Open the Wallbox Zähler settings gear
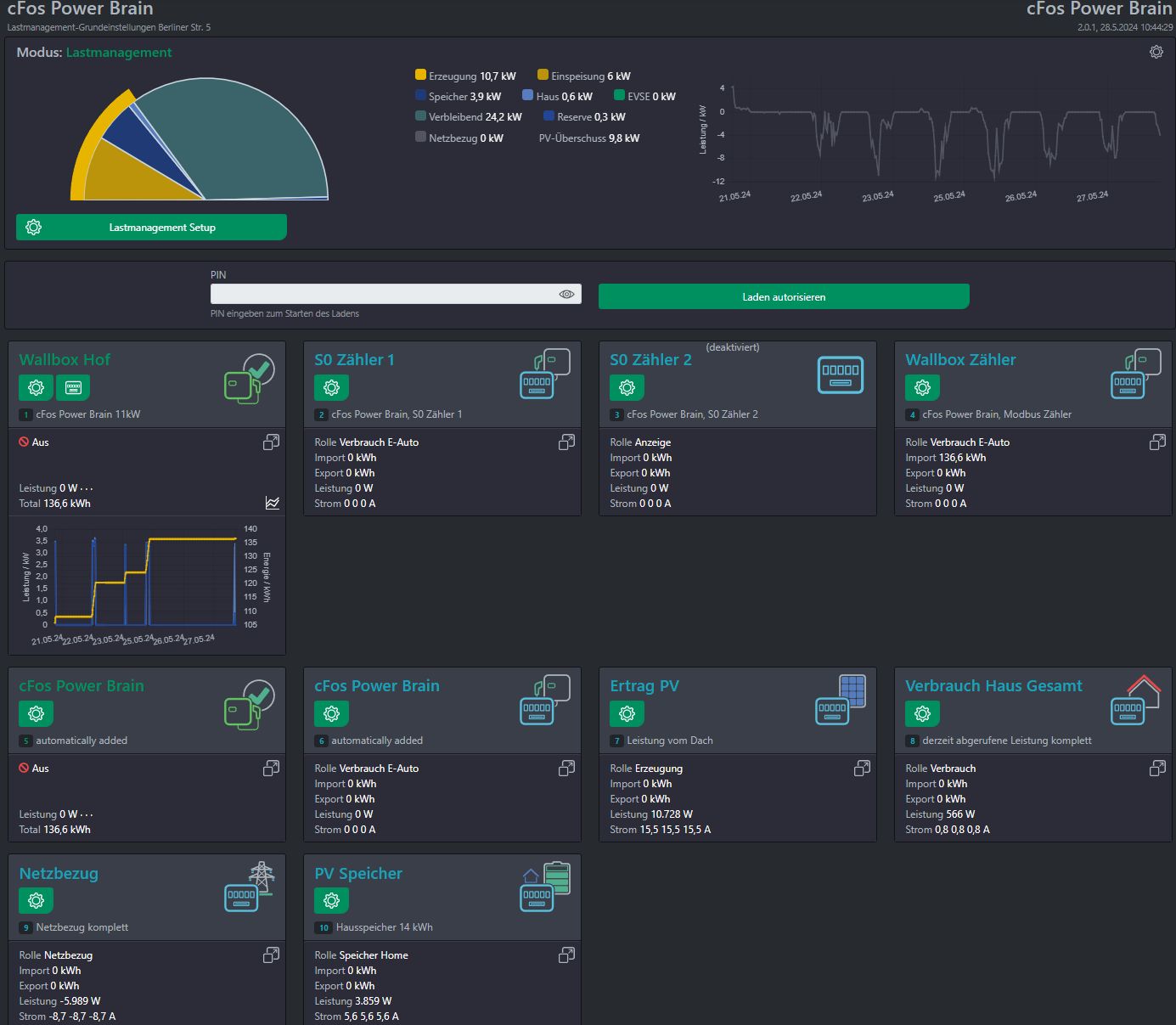The width and height of the screenshot is (1176, 1025). (922, 387)
